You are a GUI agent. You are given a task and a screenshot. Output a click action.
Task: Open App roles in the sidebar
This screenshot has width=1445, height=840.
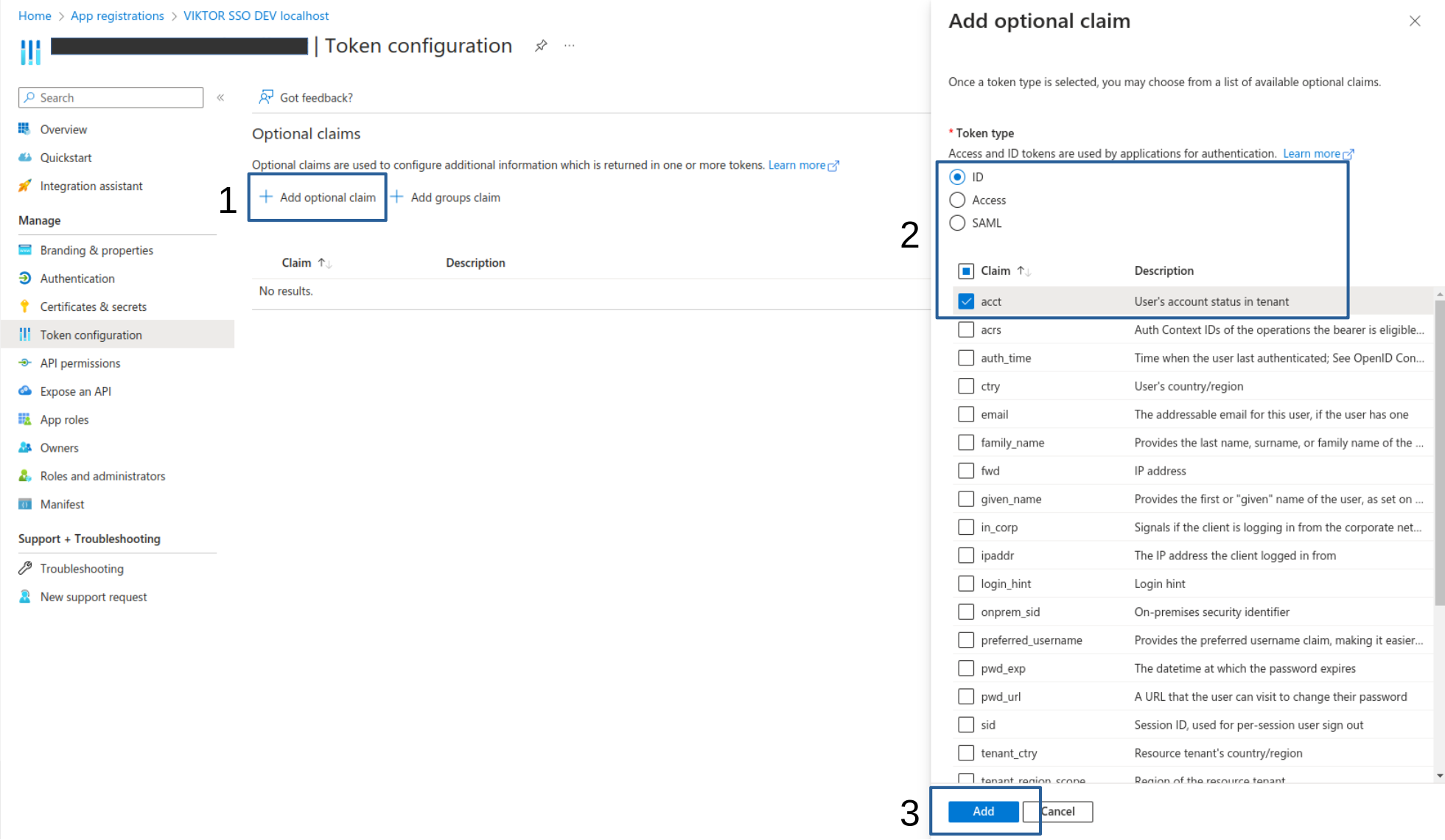pos(64,419)
